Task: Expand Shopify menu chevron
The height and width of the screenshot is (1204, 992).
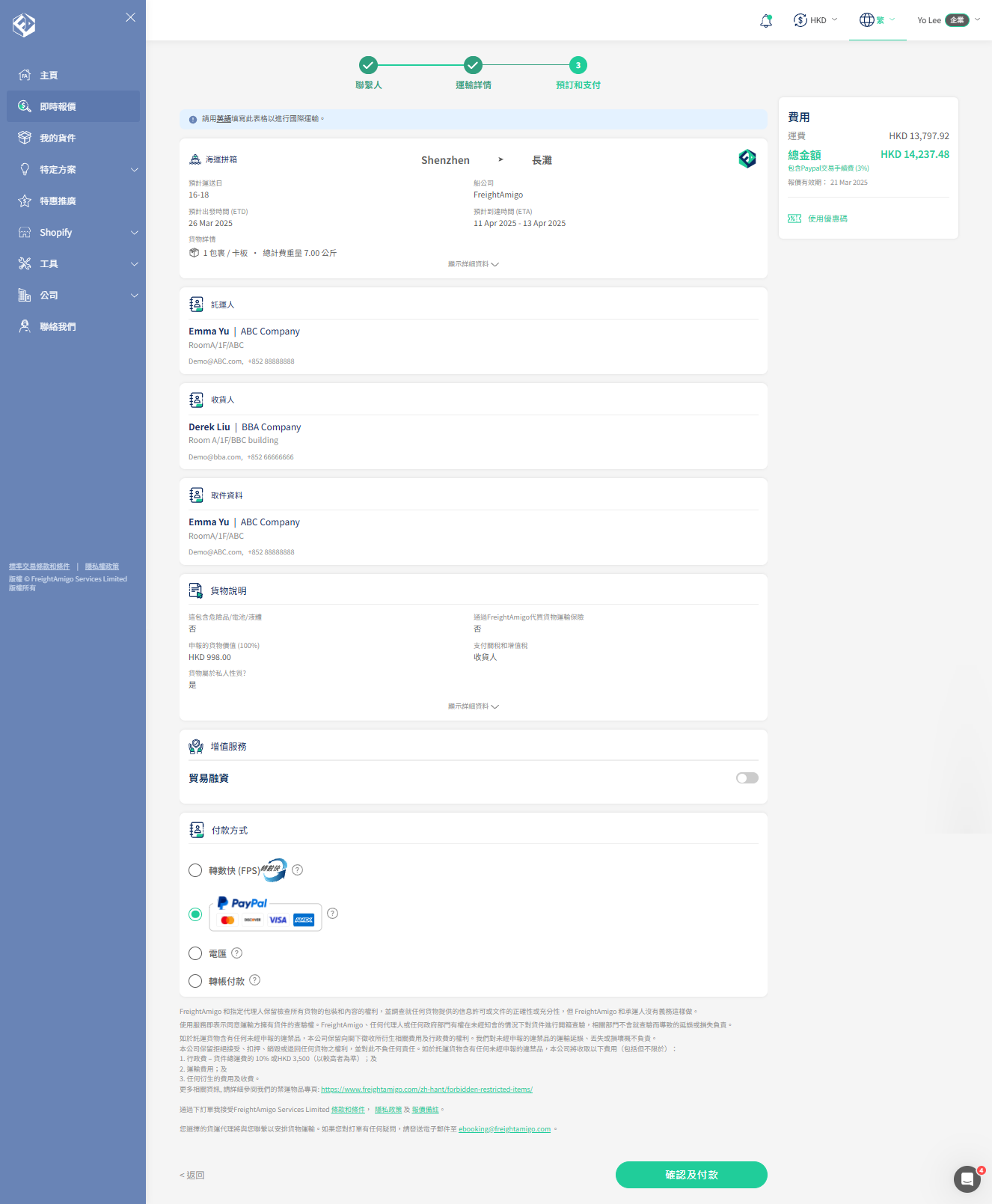Action: coord(135,233)
